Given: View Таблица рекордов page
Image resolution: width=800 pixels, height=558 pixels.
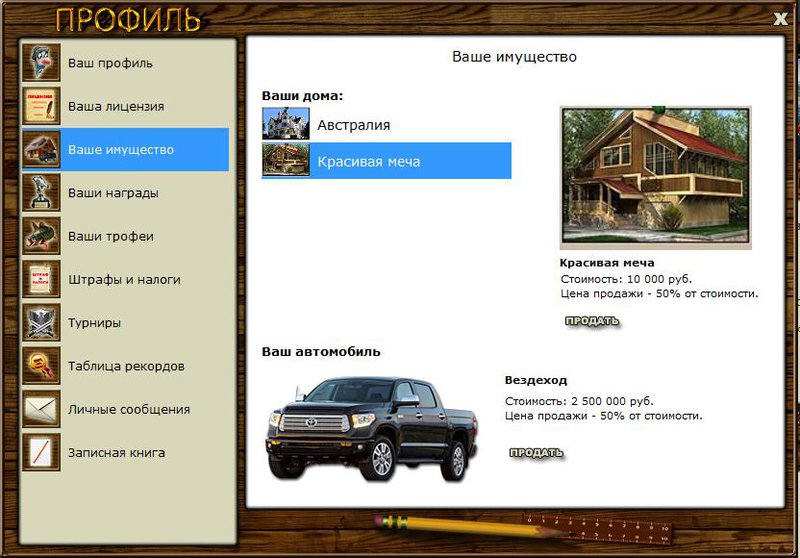Looking at the screenshot, I should 125,366.
